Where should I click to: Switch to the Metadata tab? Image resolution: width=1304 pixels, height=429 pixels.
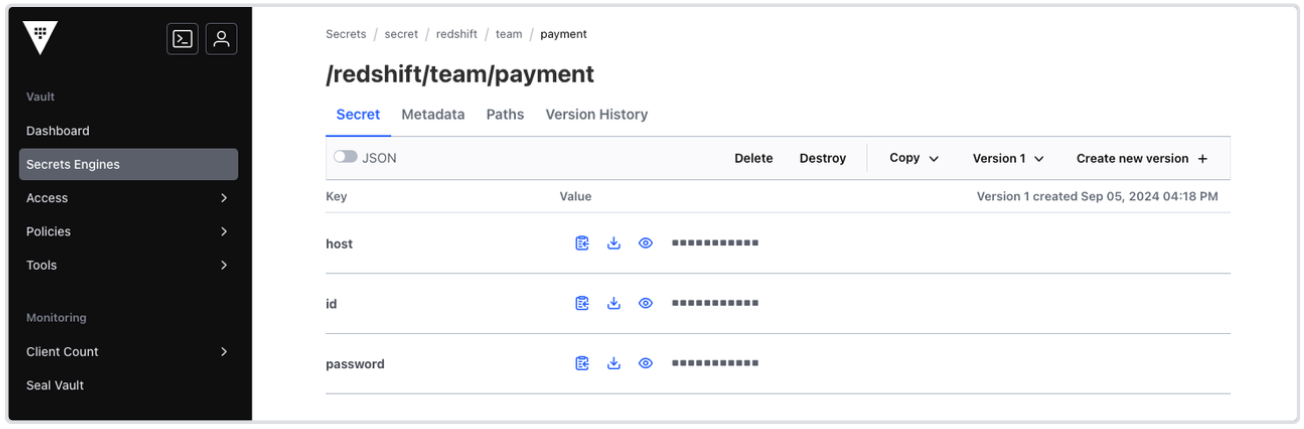coord(433,114)
